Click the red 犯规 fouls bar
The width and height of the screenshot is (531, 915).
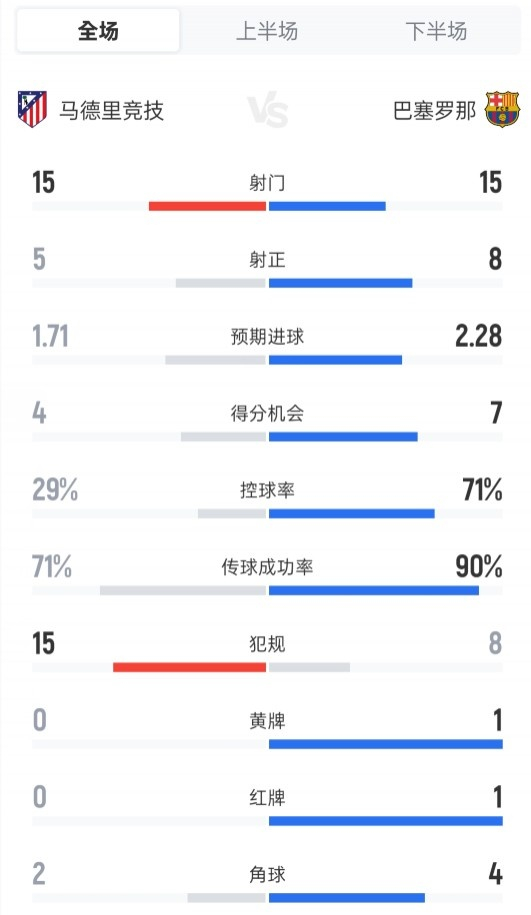pos(190,667)
